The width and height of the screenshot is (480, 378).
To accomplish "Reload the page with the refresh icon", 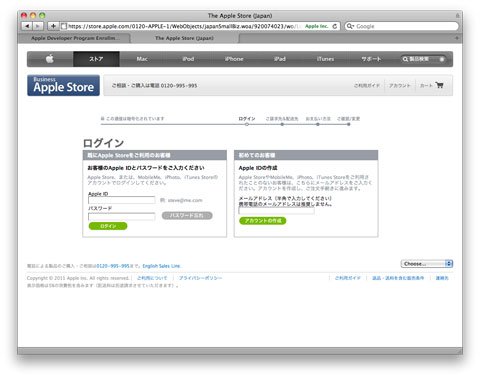I will click(335, 26).
